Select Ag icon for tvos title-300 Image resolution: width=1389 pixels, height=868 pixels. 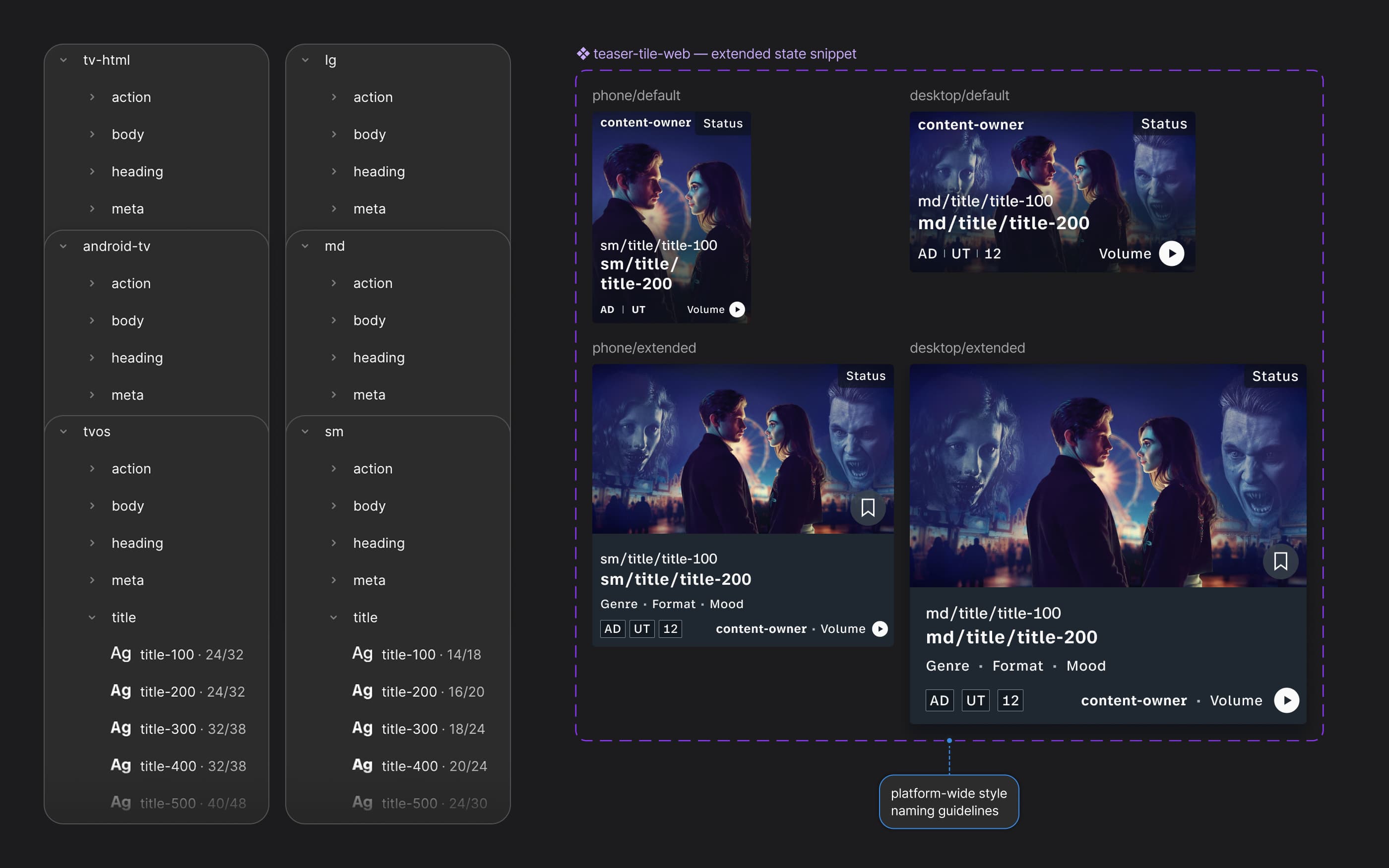tap(121, 728)
